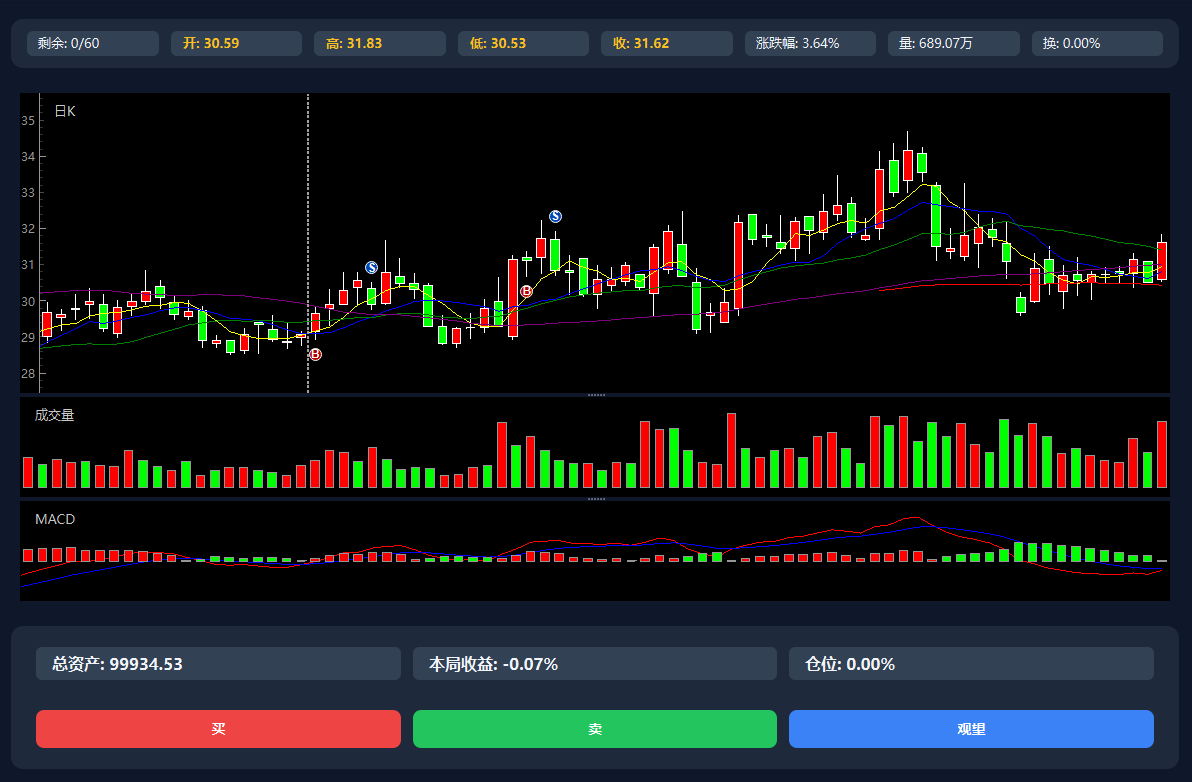This screenshot has width=1192, height=782.
Task: Click the 成交量 volume panel label
Action: point(55,415)
